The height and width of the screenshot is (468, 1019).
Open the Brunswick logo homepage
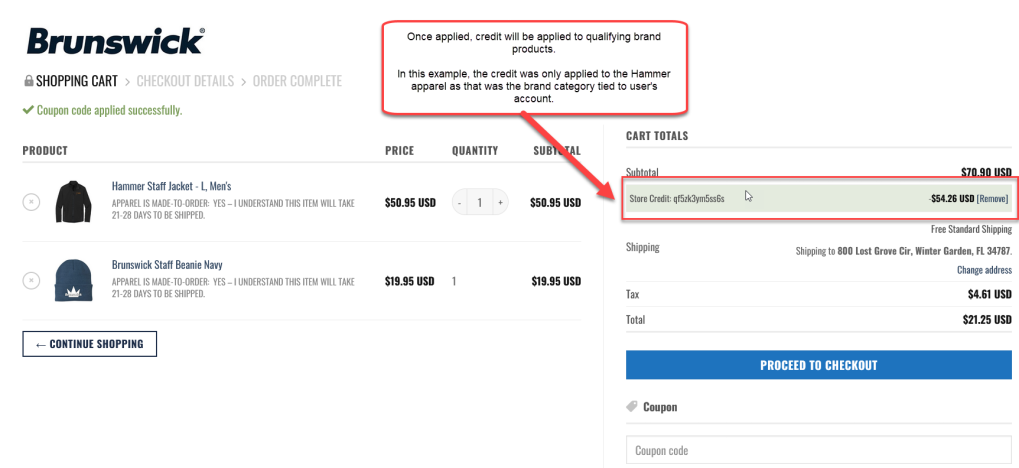[116, 41]
